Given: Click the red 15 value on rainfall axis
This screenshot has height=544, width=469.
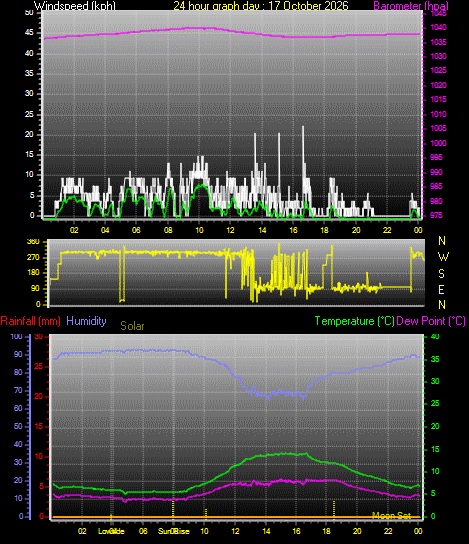Looking at the screenshot, I should 39,426.
